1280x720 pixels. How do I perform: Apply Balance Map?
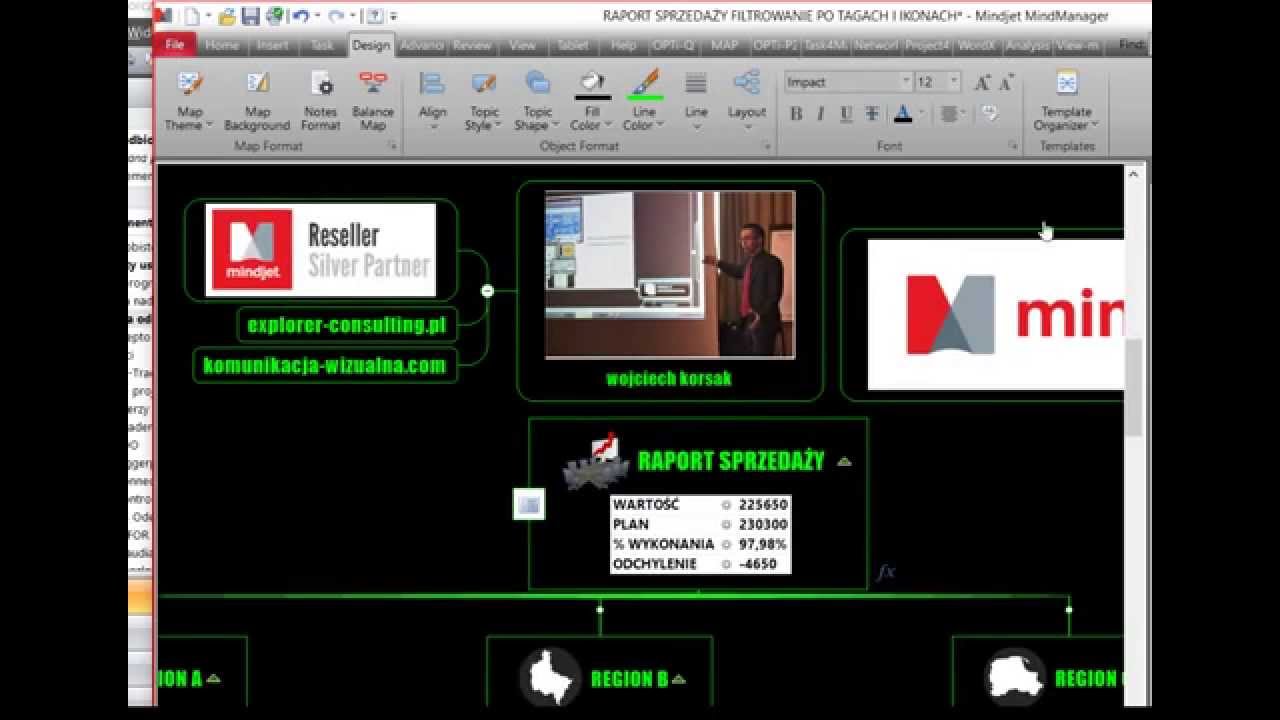(373, 101)
